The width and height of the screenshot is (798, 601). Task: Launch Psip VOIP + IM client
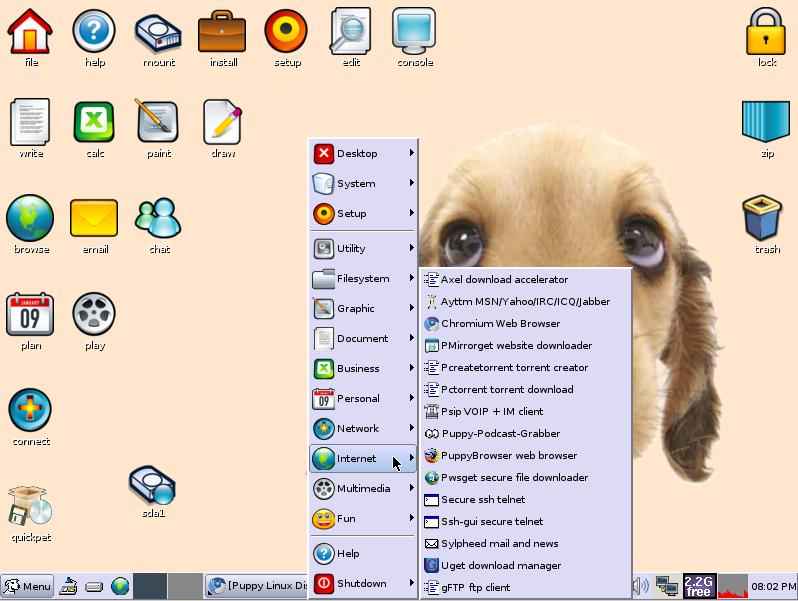click(525, 411)
